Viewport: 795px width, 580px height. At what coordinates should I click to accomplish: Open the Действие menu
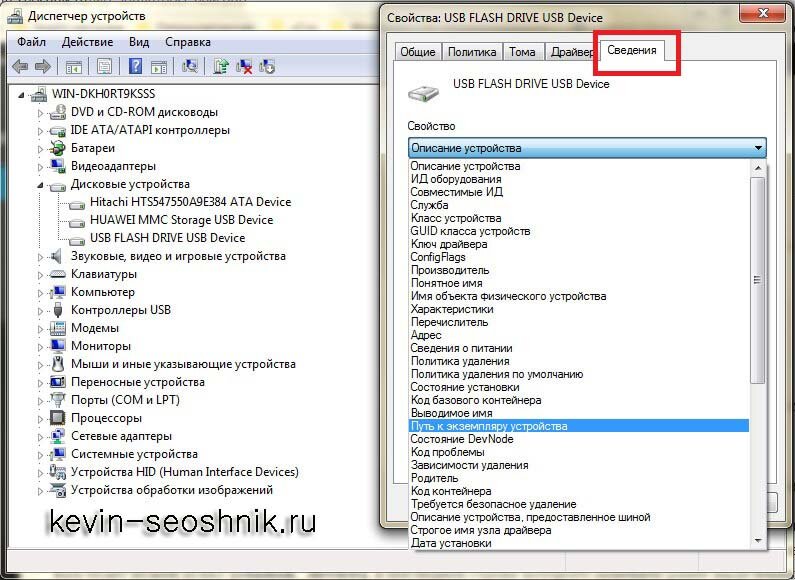87,42
